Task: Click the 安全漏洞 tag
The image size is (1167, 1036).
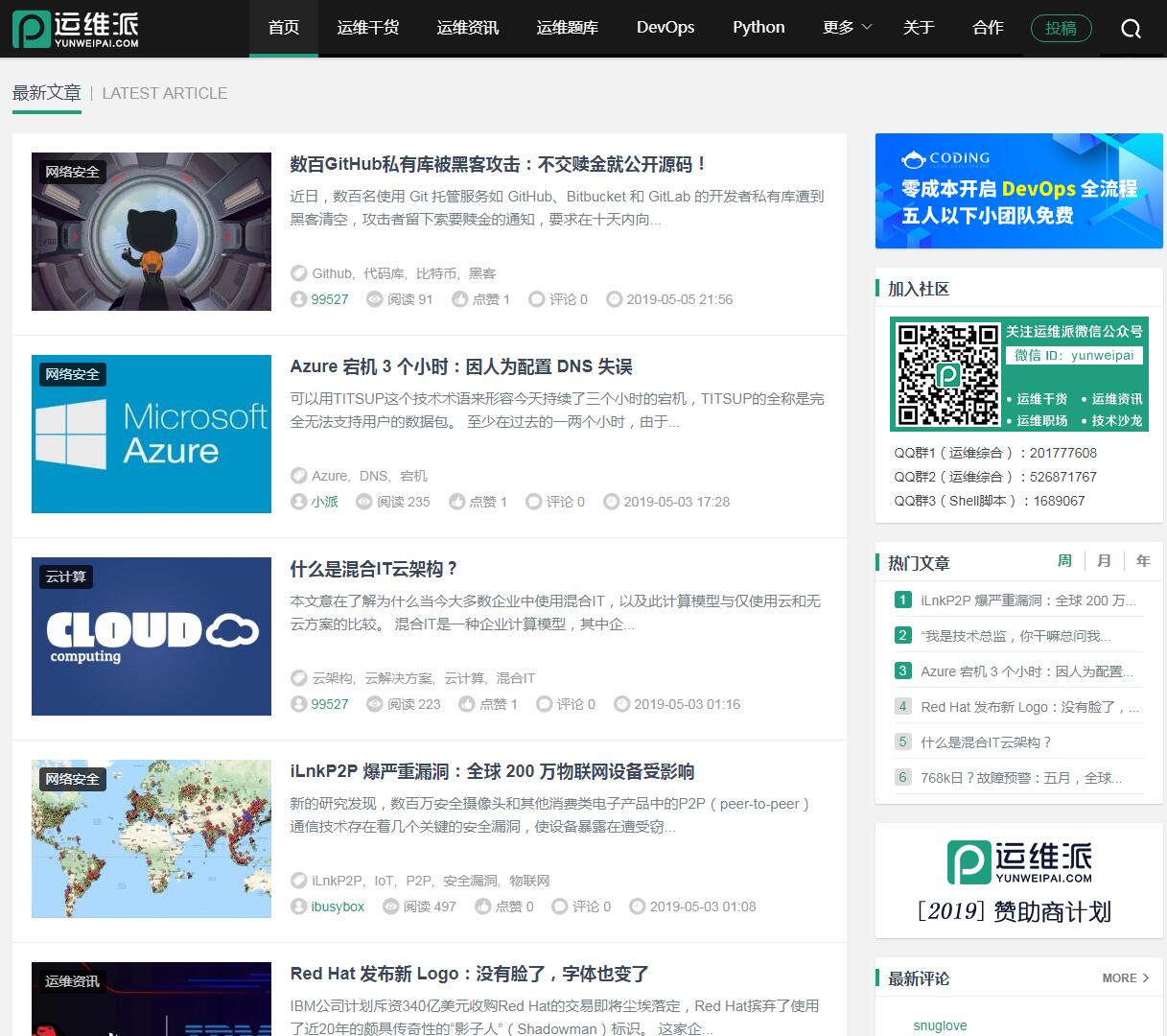Action: (470, 881)
